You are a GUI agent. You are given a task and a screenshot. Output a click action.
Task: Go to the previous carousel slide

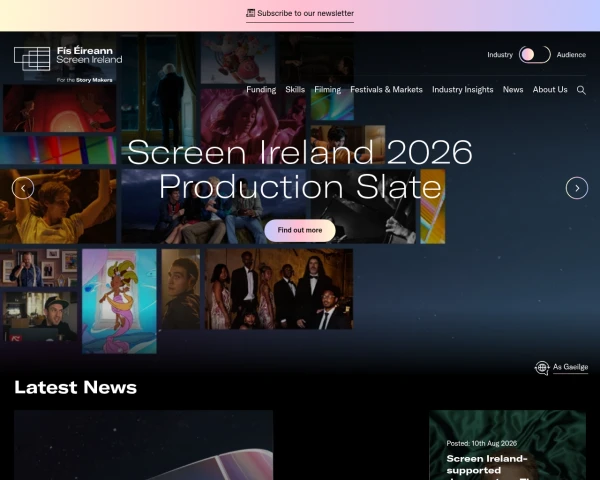pos(23,188)
